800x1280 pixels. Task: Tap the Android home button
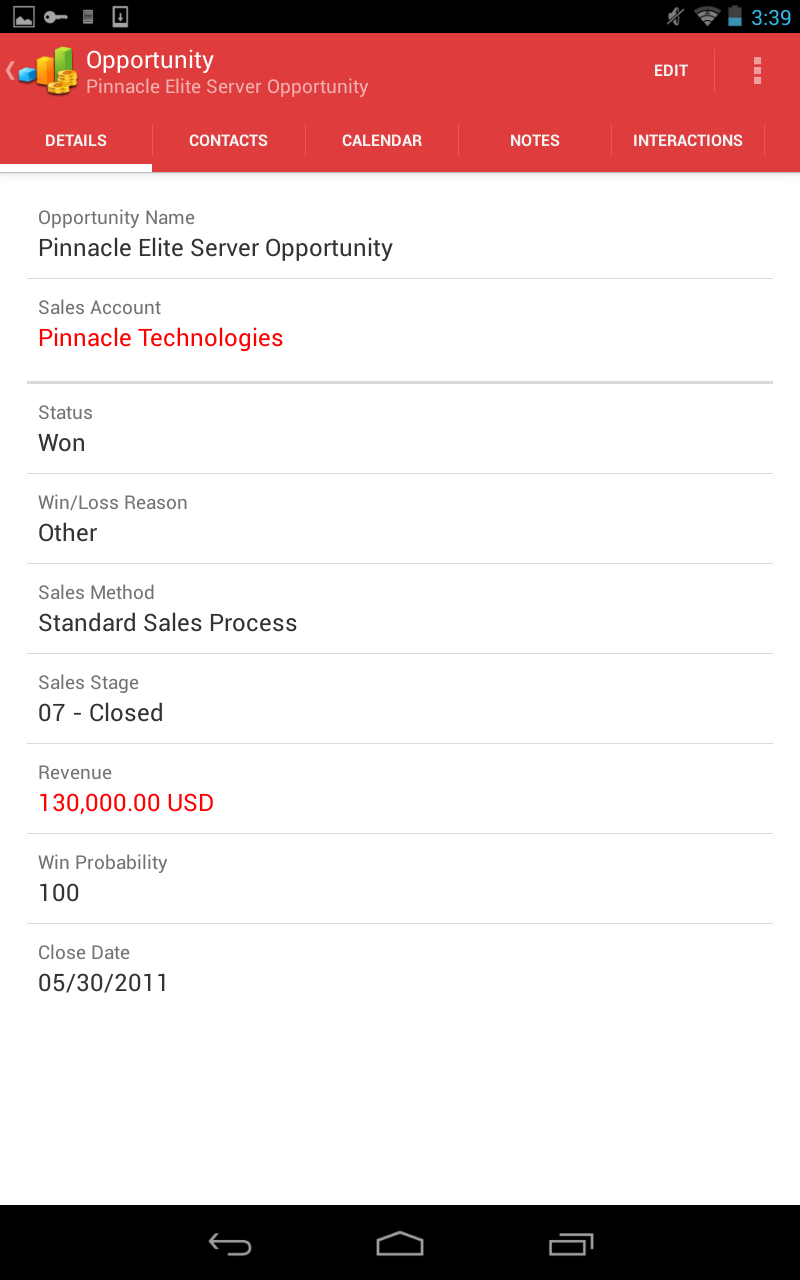pyautogui.click(x=400, y=1244)
